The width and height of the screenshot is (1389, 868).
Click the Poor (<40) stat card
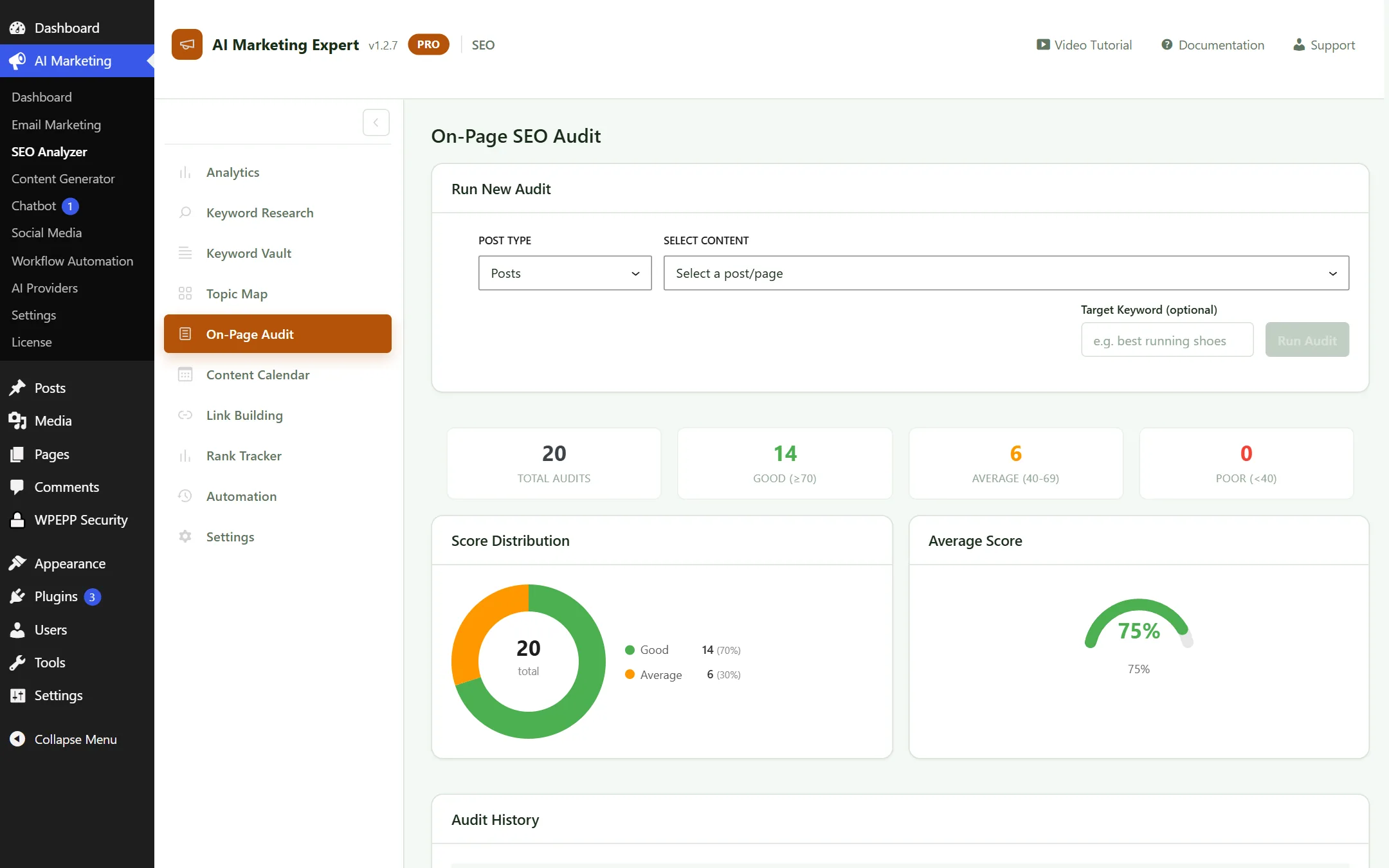[1246, 464]
